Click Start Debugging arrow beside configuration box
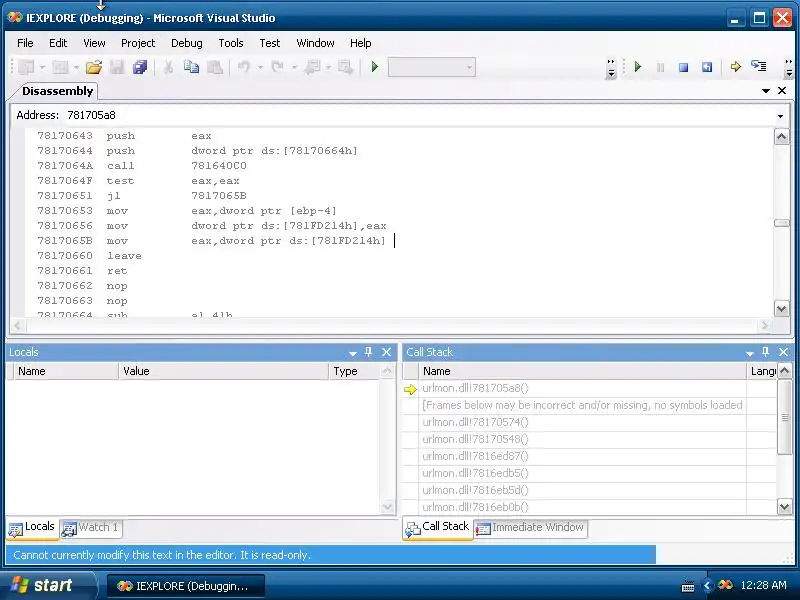Image resolution: width=800 pixels, height=600 pixels. 374,67
